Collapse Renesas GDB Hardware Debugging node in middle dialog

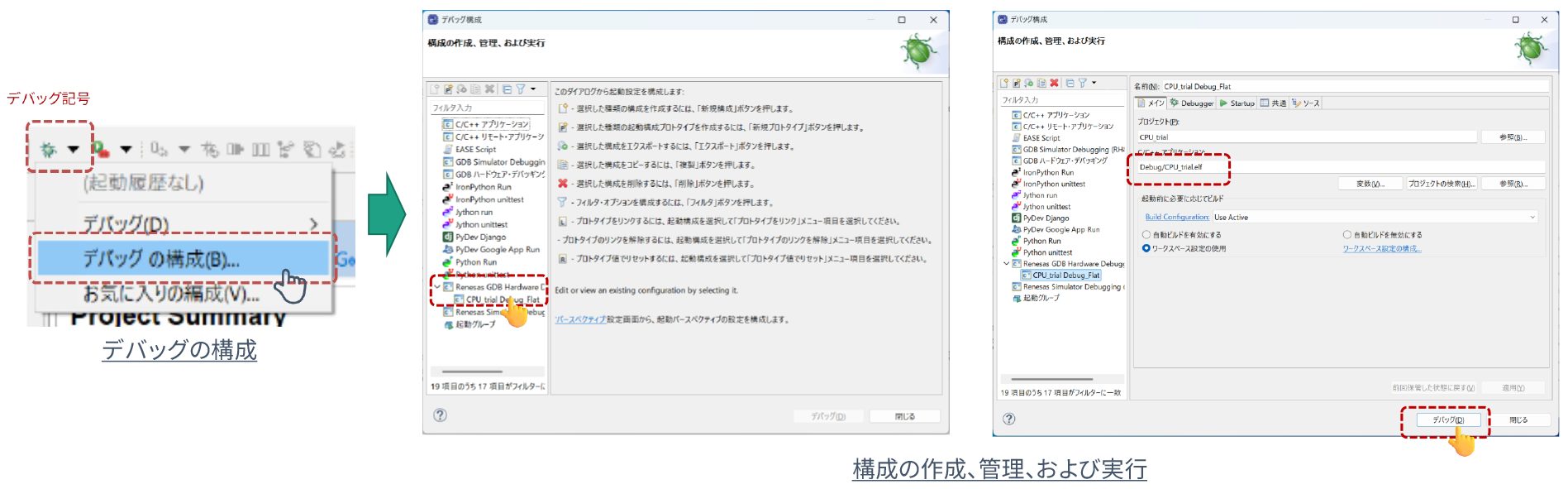pos(437,287)
